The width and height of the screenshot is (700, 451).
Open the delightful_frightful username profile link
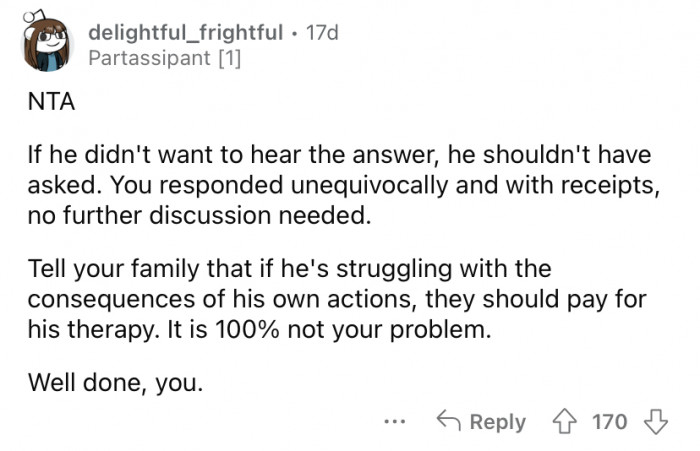[x=185, y=32]
